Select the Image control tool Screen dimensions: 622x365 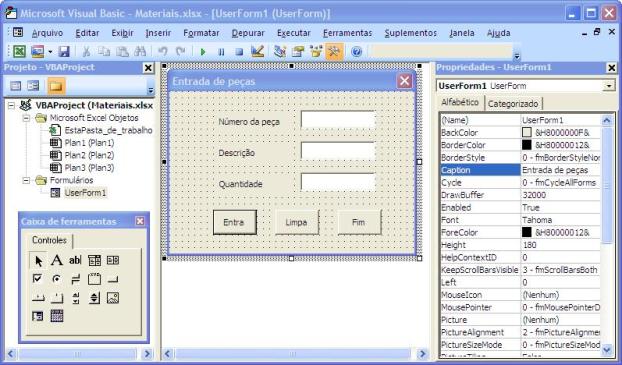113,298
